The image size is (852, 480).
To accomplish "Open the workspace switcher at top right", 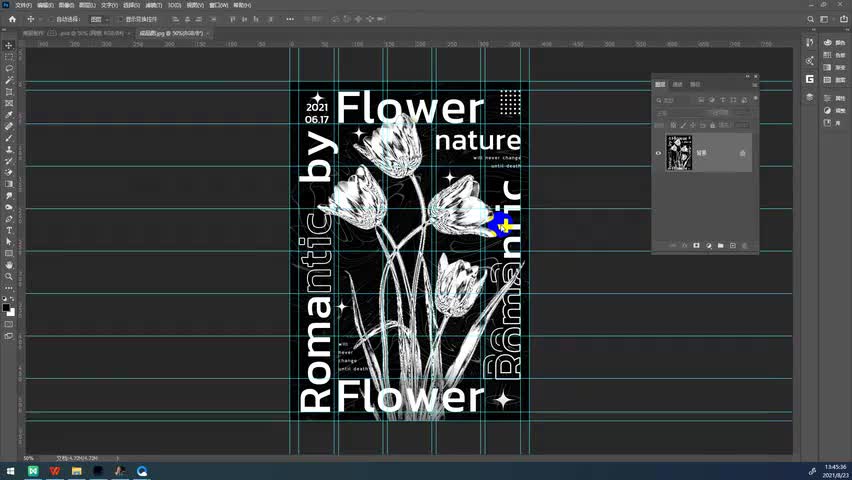I will [x=824, y=19].
